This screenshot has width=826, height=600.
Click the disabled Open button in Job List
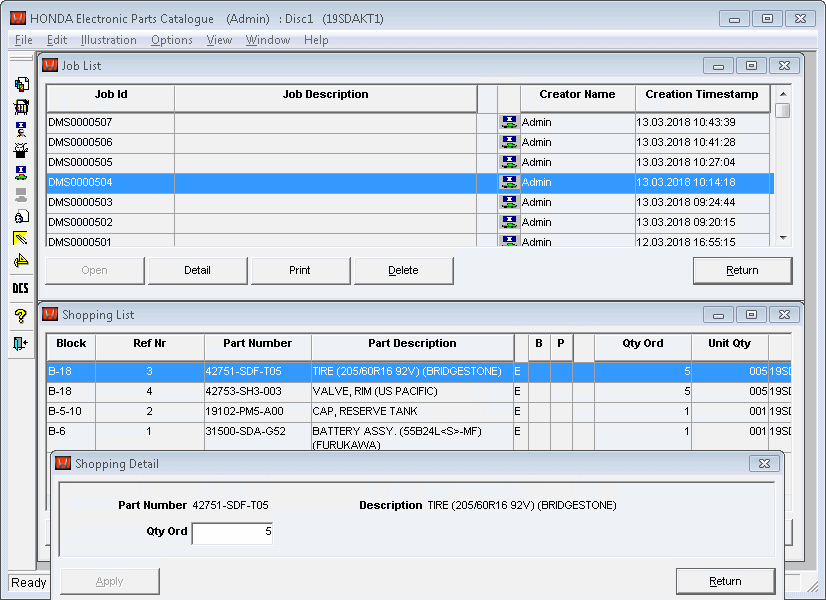click(x=95, y=270)
